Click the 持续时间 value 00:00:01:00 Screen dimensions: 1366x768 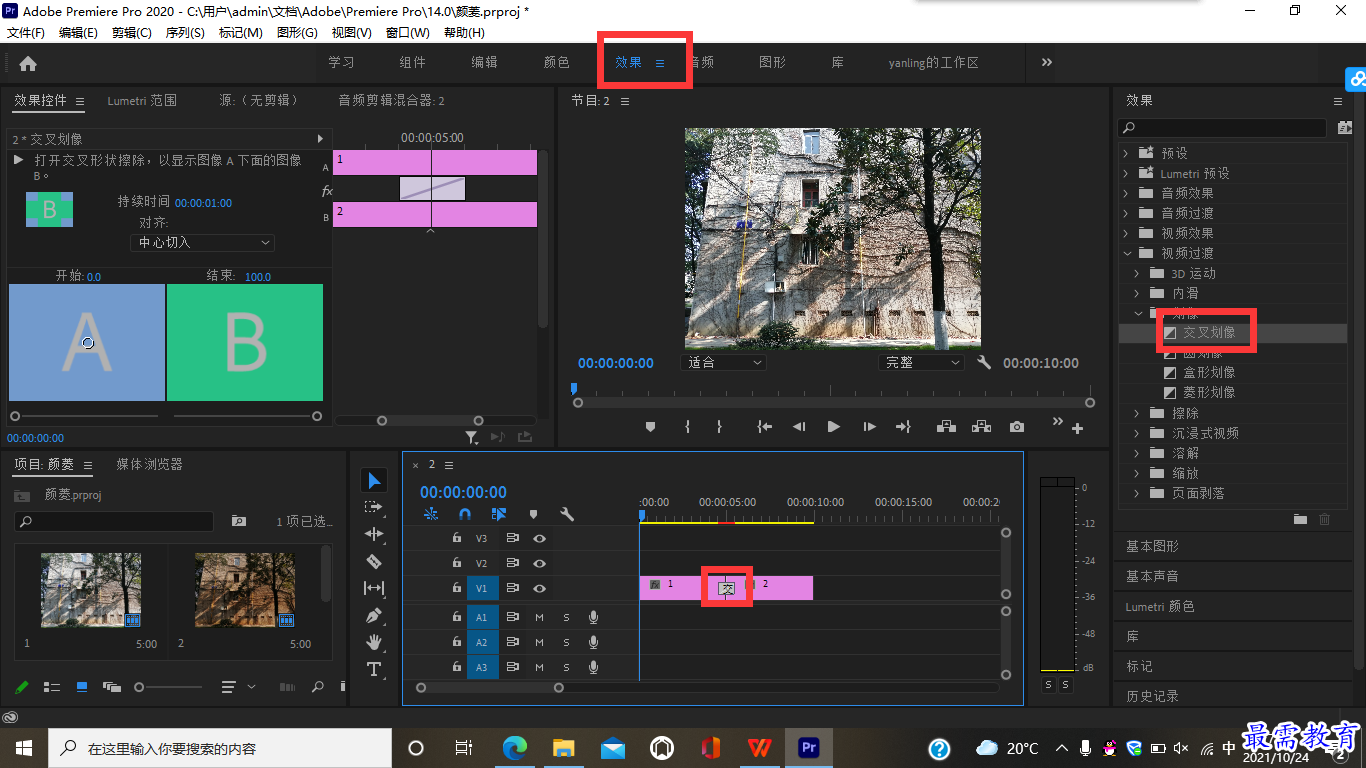click(x=203, y=203)
